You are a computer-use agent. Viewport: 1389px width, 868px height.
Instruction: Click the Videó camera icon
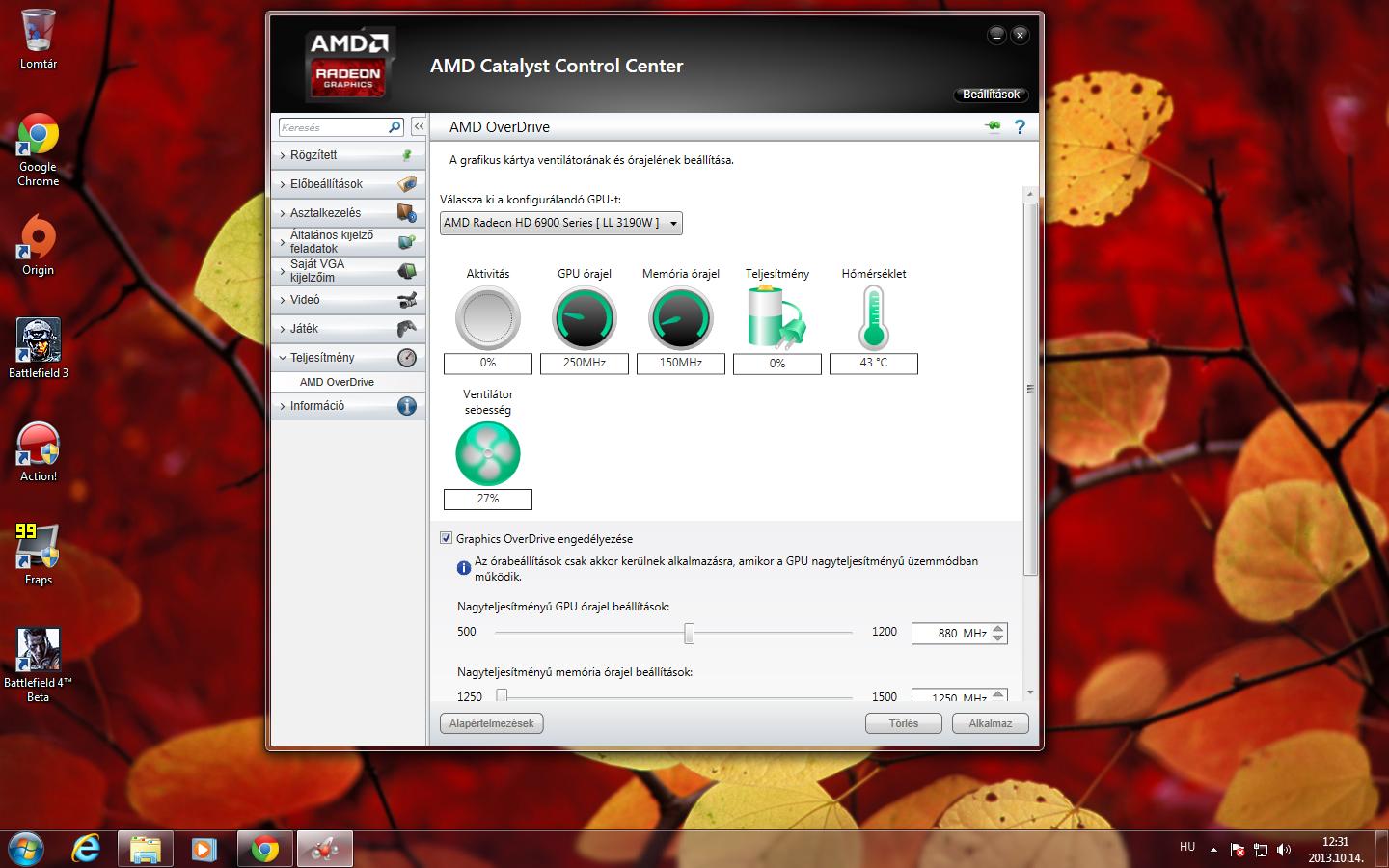coord(407,300)
